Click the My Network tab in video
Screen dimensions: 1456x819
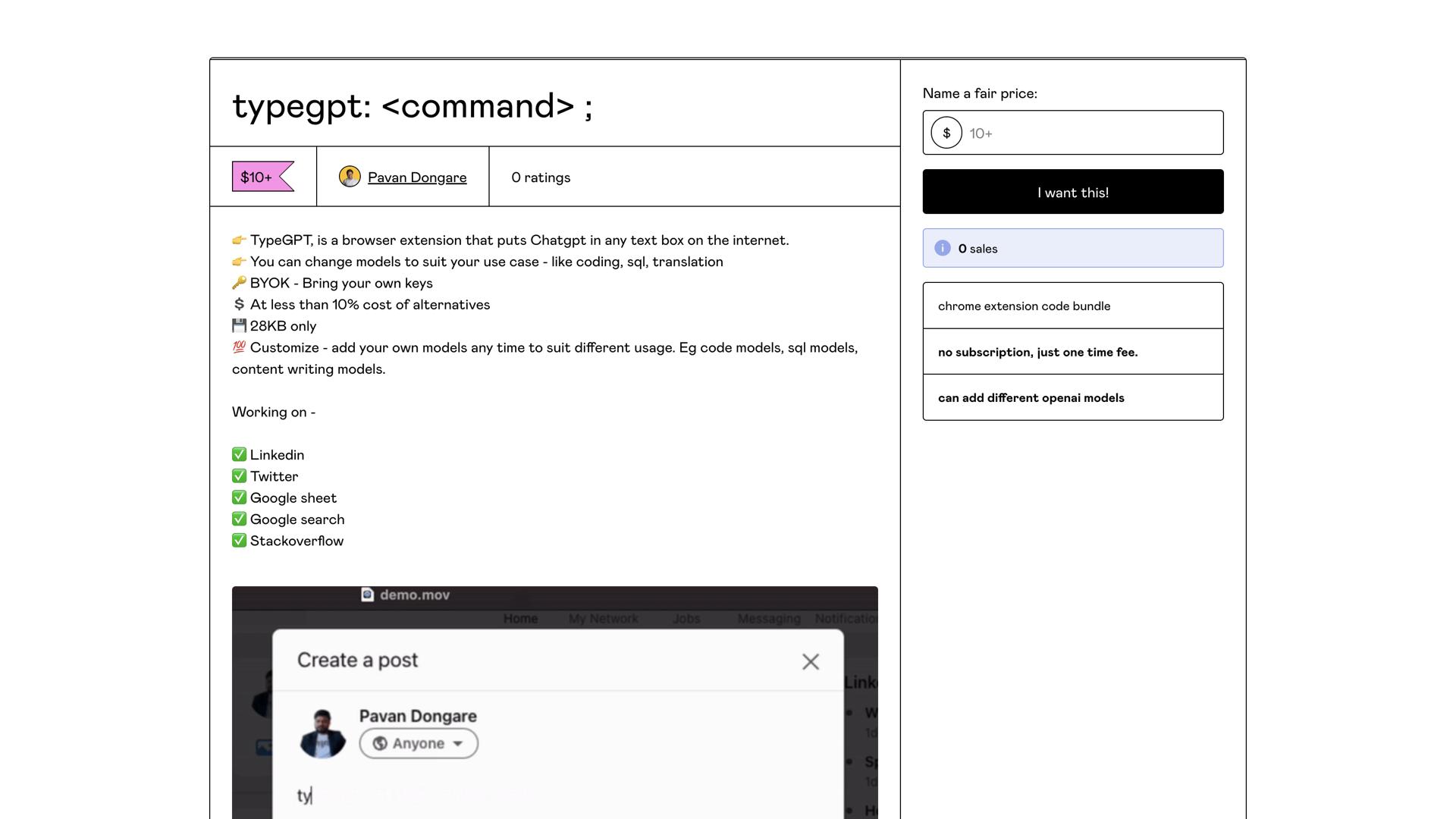[603, 619]
